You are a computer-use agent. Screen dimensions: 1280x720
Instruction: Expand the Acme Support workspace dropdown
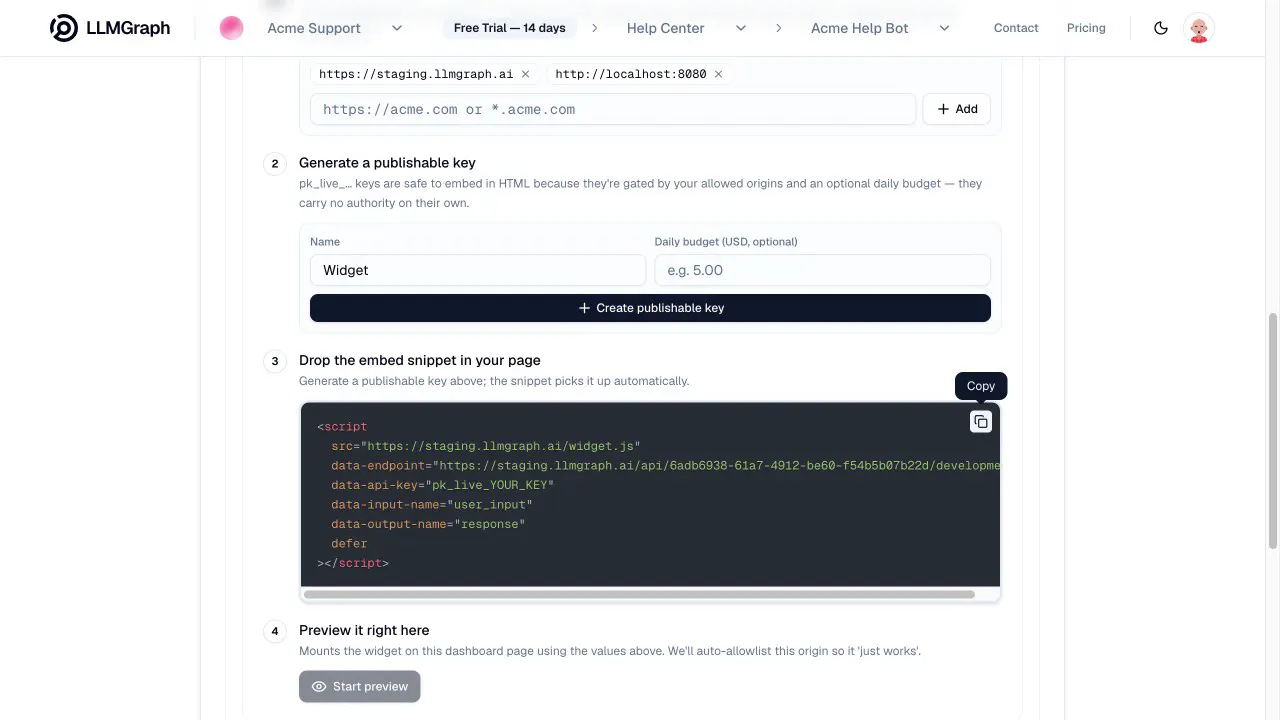tap(397, 28)
